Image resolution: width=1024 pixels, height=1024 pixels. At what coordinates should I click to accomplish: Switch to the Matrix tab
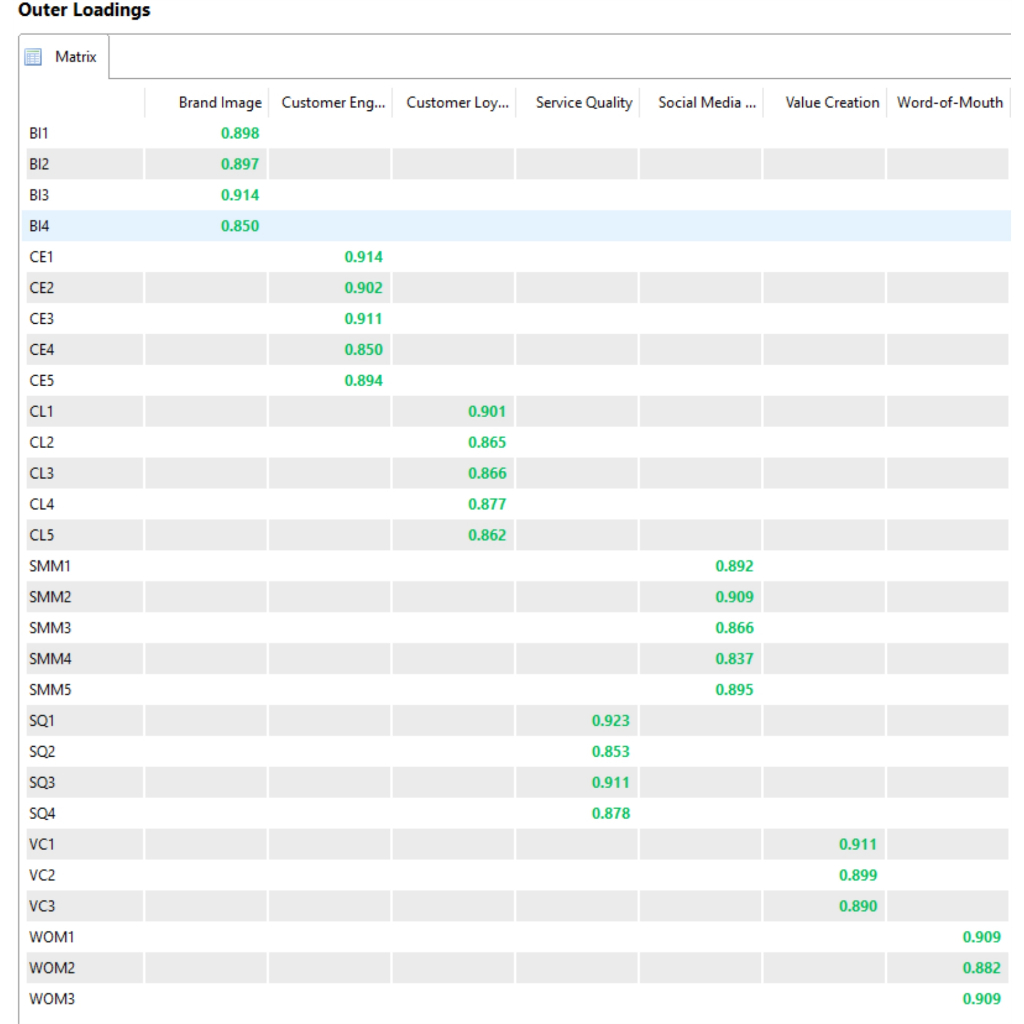75,57
